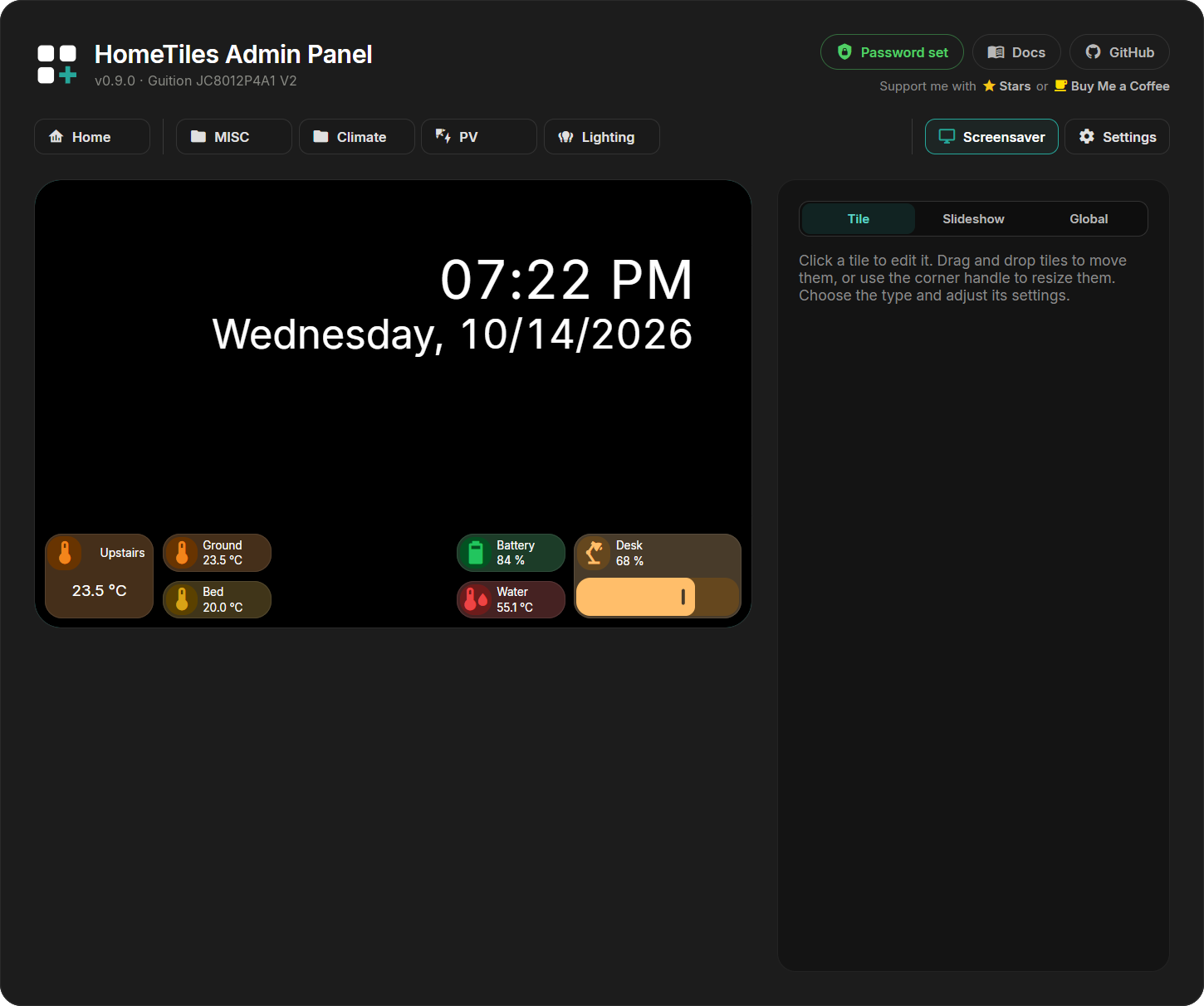
Task: Click the Desk brightness slider bar
Action: [658, 597]
